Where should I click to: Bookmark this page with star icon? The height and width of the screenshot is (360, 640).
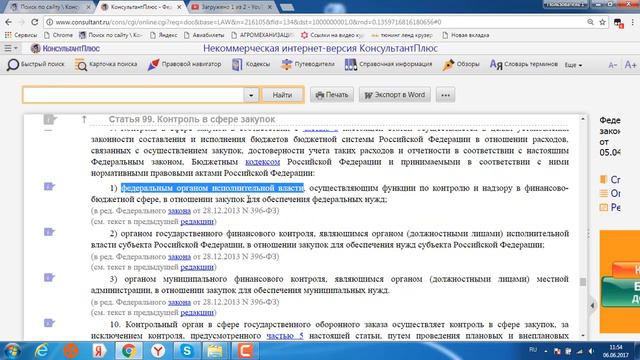click(x=602, y=22)
